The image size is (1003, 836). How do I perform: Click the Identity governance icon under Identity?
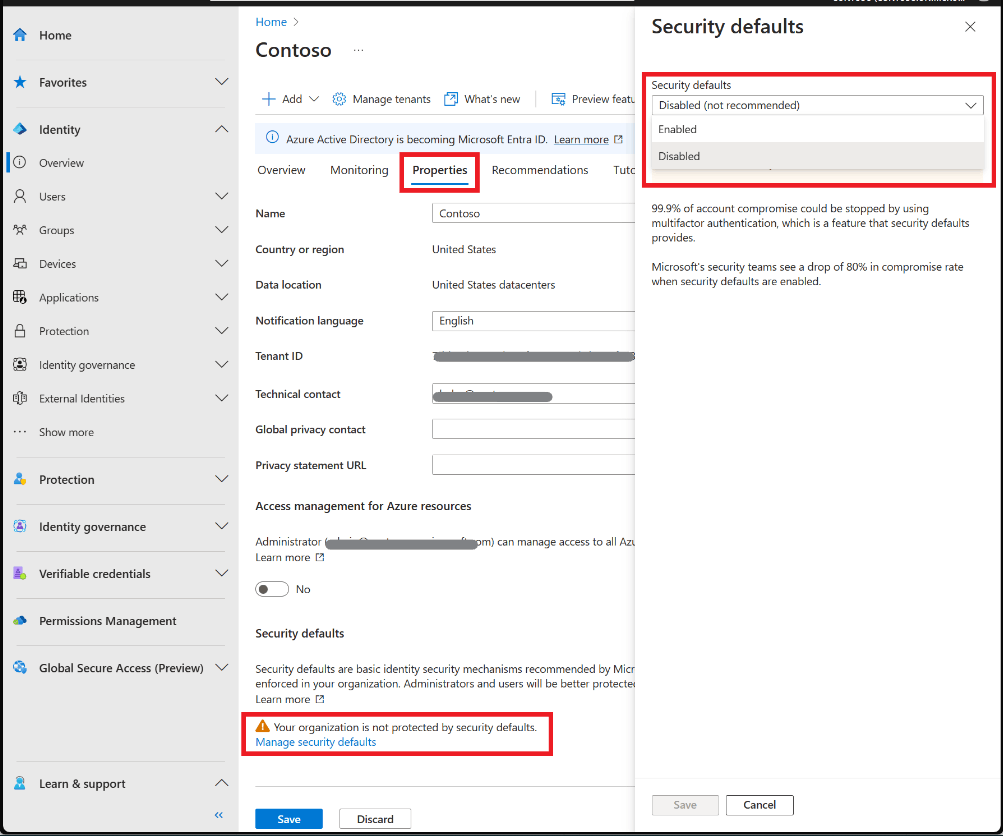click(20, 365)
